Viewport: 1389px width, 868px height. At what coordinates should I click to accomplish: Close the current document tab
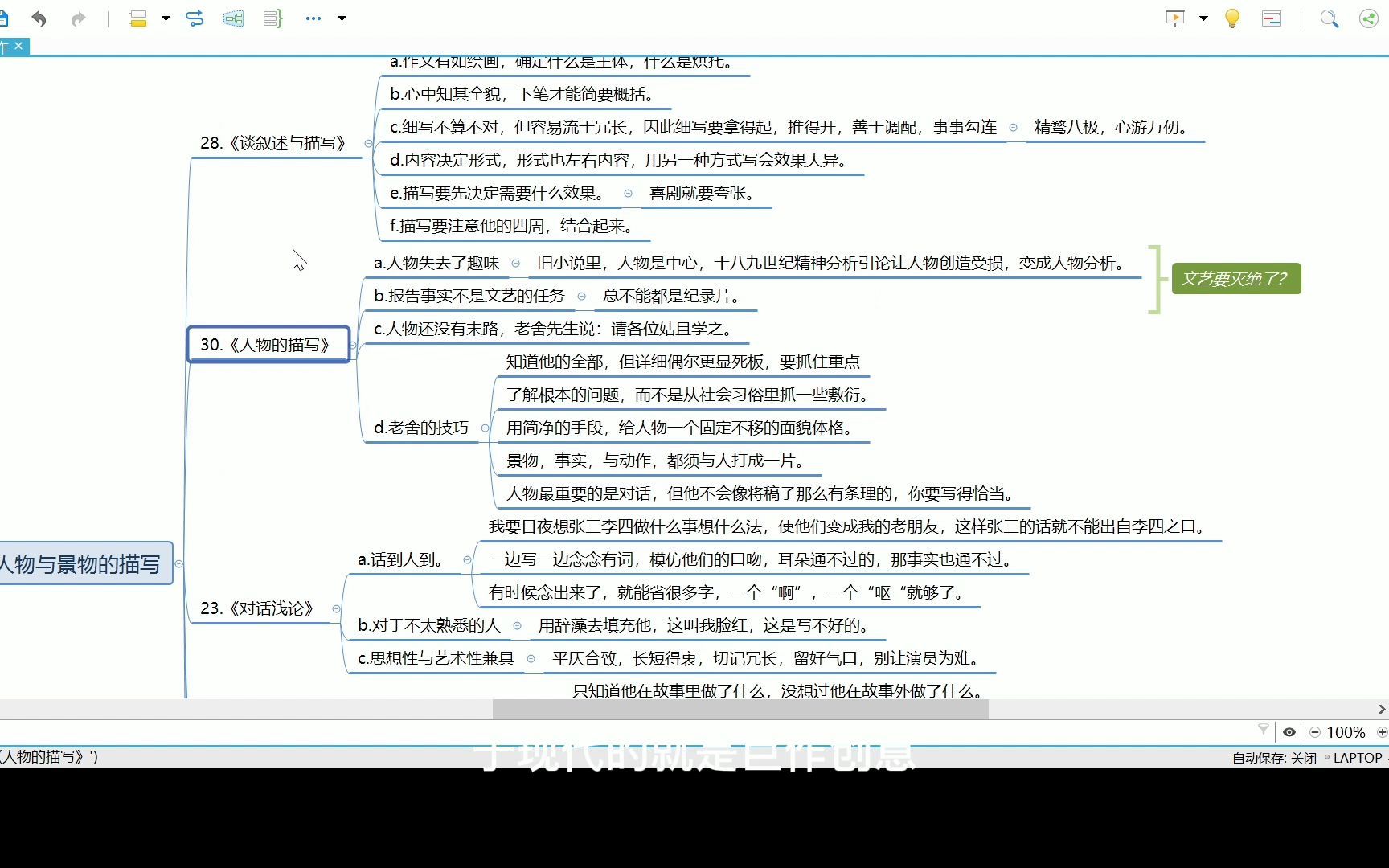(18, 46)
